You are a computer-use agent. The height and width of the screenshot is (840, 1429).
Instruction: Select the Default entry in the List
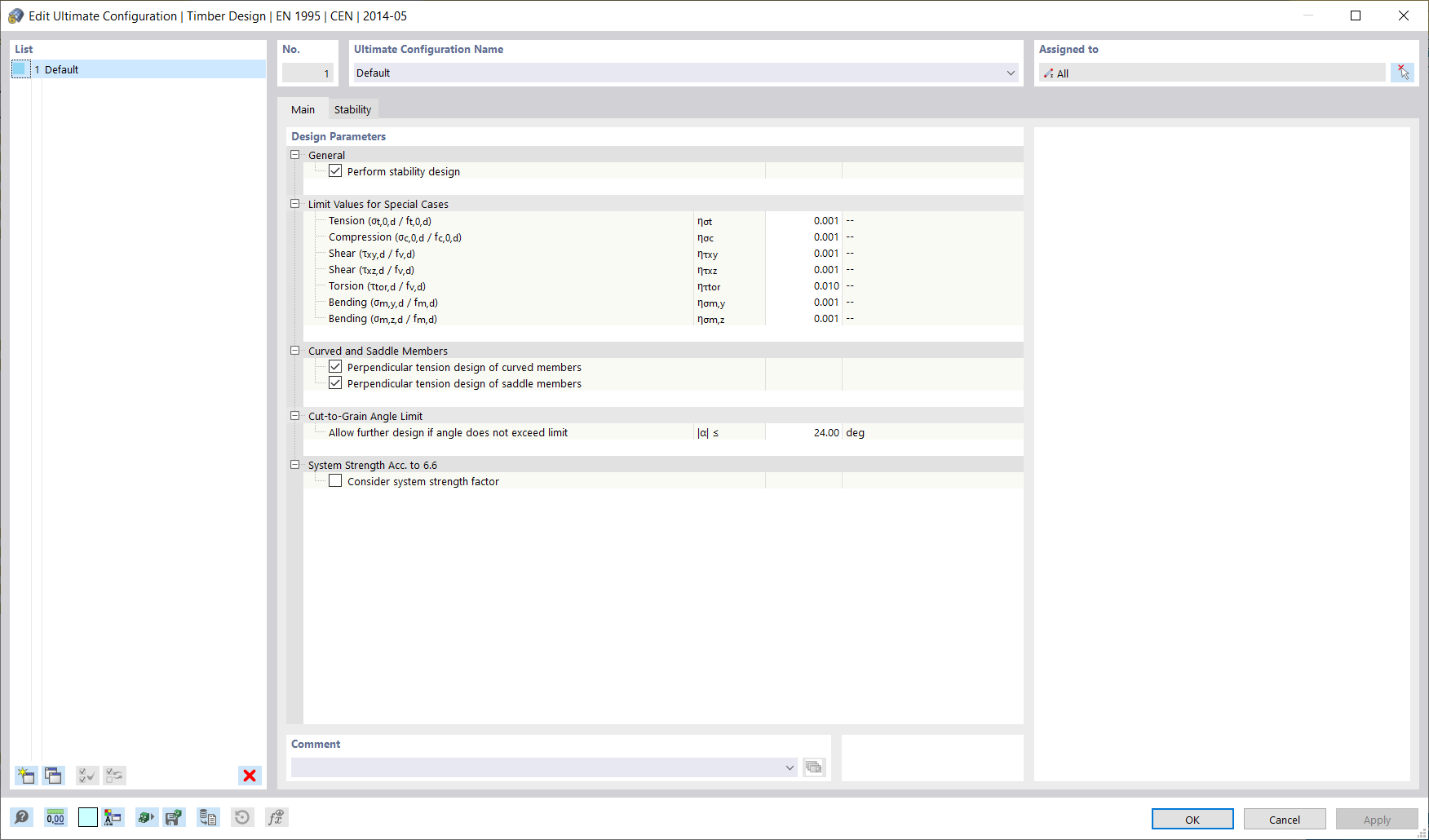click(63, 69)
